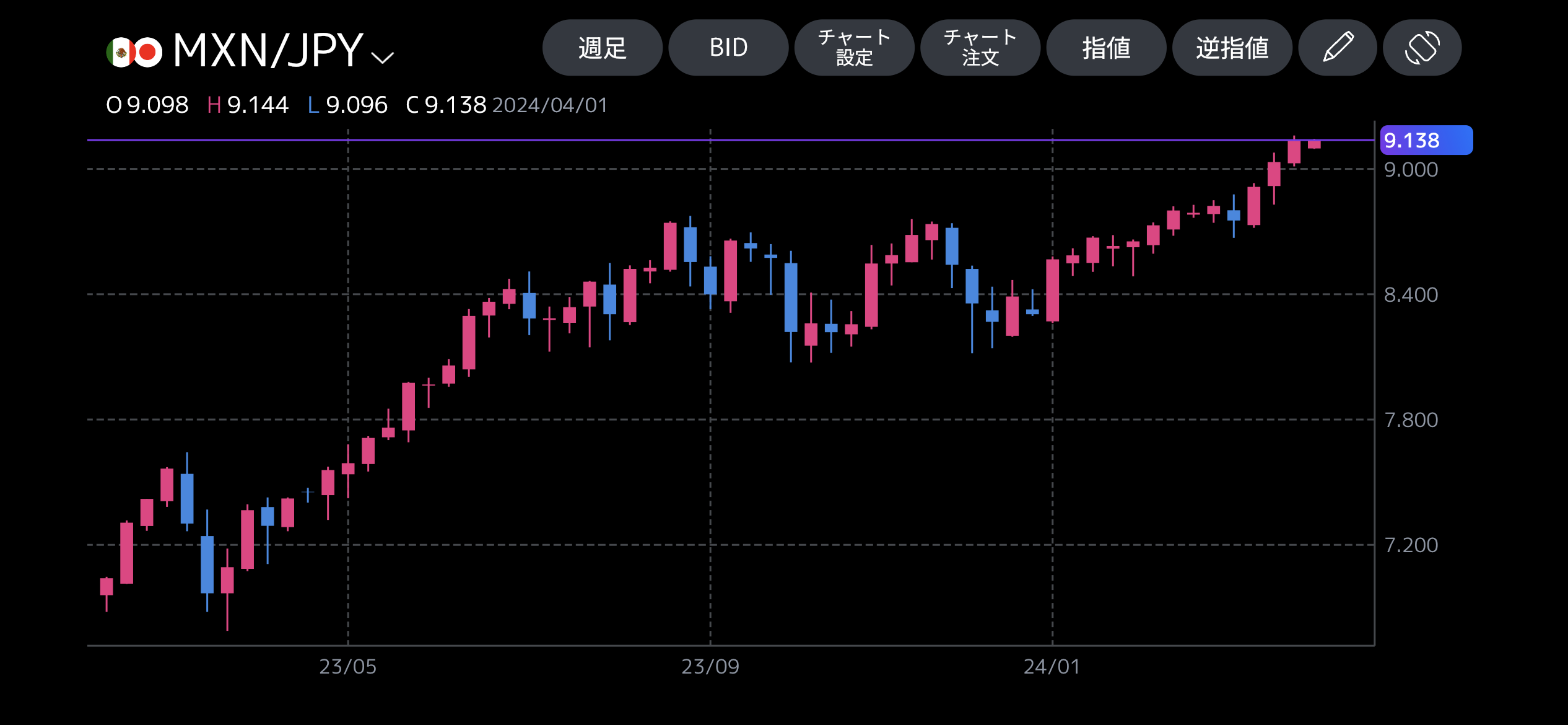Select the 逆指値 stop order button
This screenshot has width=1568, height=725.
coord(1232,48)
